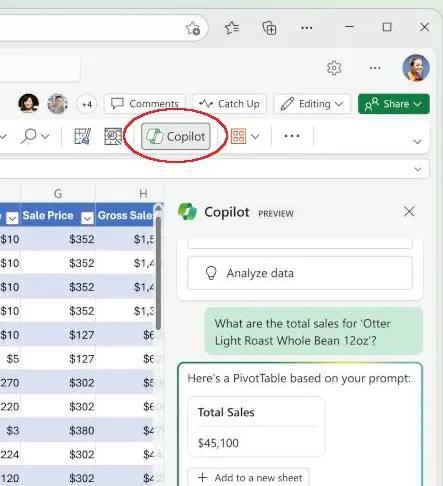The image size is (443, 486).
Task: Click the lightbulb icon in Analyze data
Action: point(211,273)
